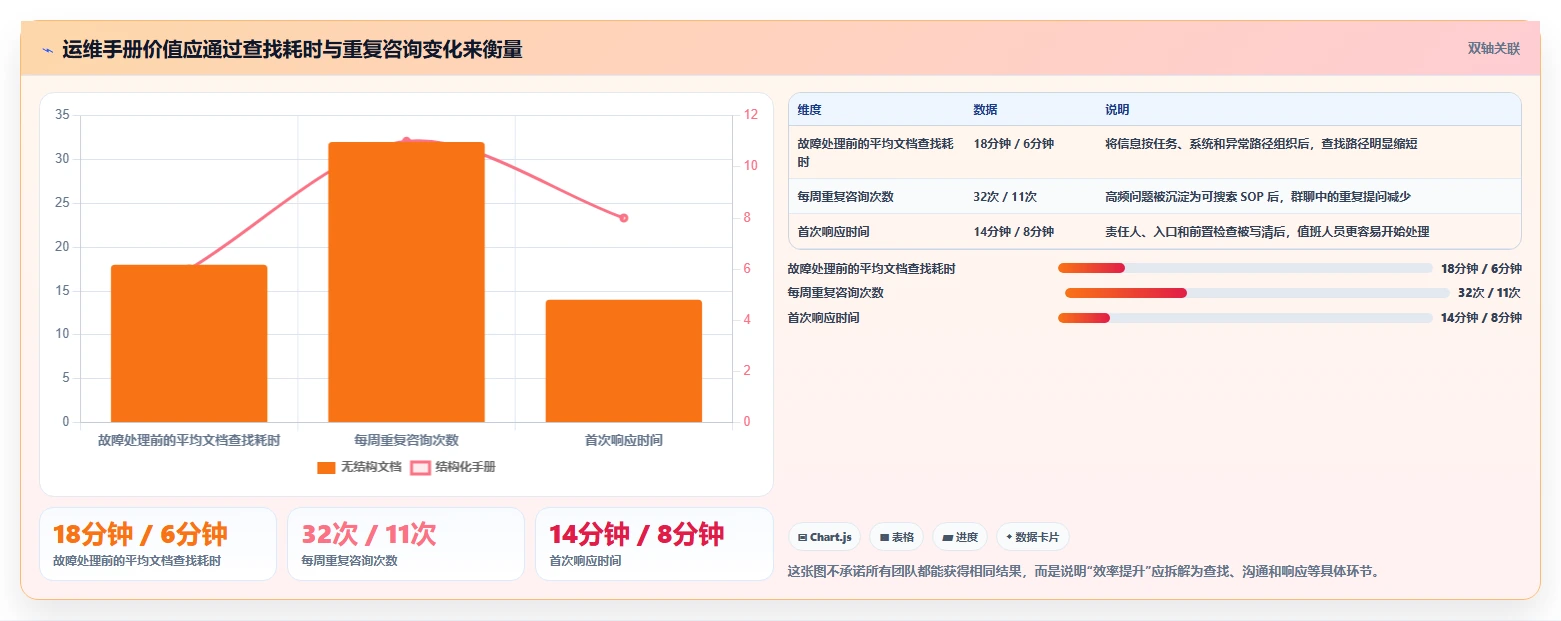Viewport: 1561px width, 621px height.
Task: Click the description starting 将信息按任务、系统
Action: (x=1261, y=144)
